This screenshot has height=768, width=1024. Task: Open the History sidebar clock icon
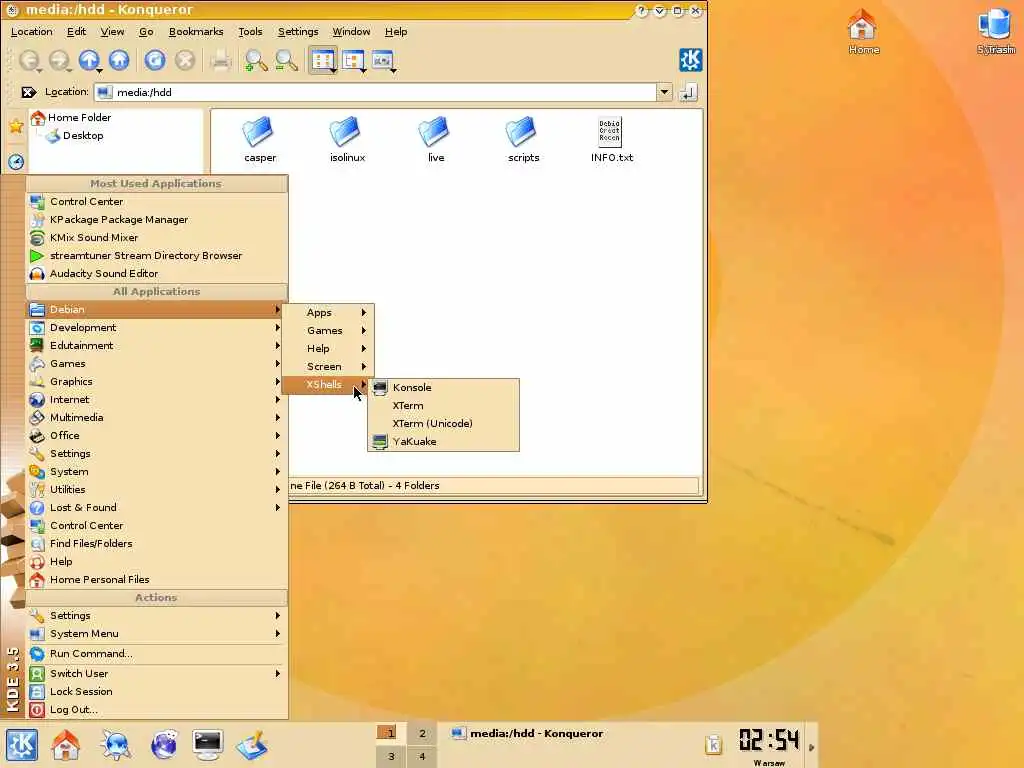(x=16, y=161)
